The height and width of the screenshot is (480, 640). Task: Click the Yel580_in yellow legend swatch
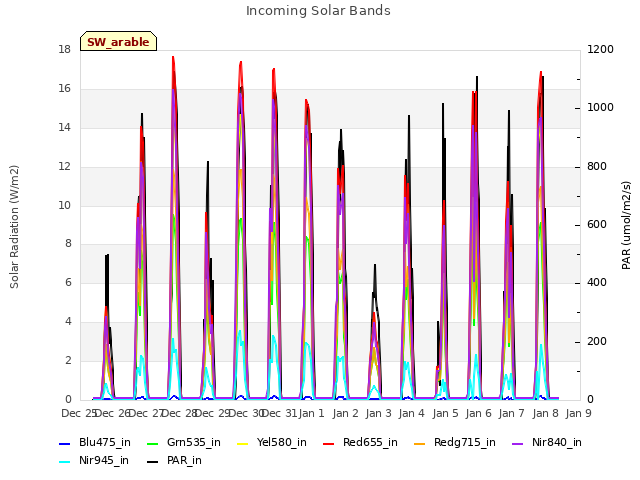tap(242, 444)
